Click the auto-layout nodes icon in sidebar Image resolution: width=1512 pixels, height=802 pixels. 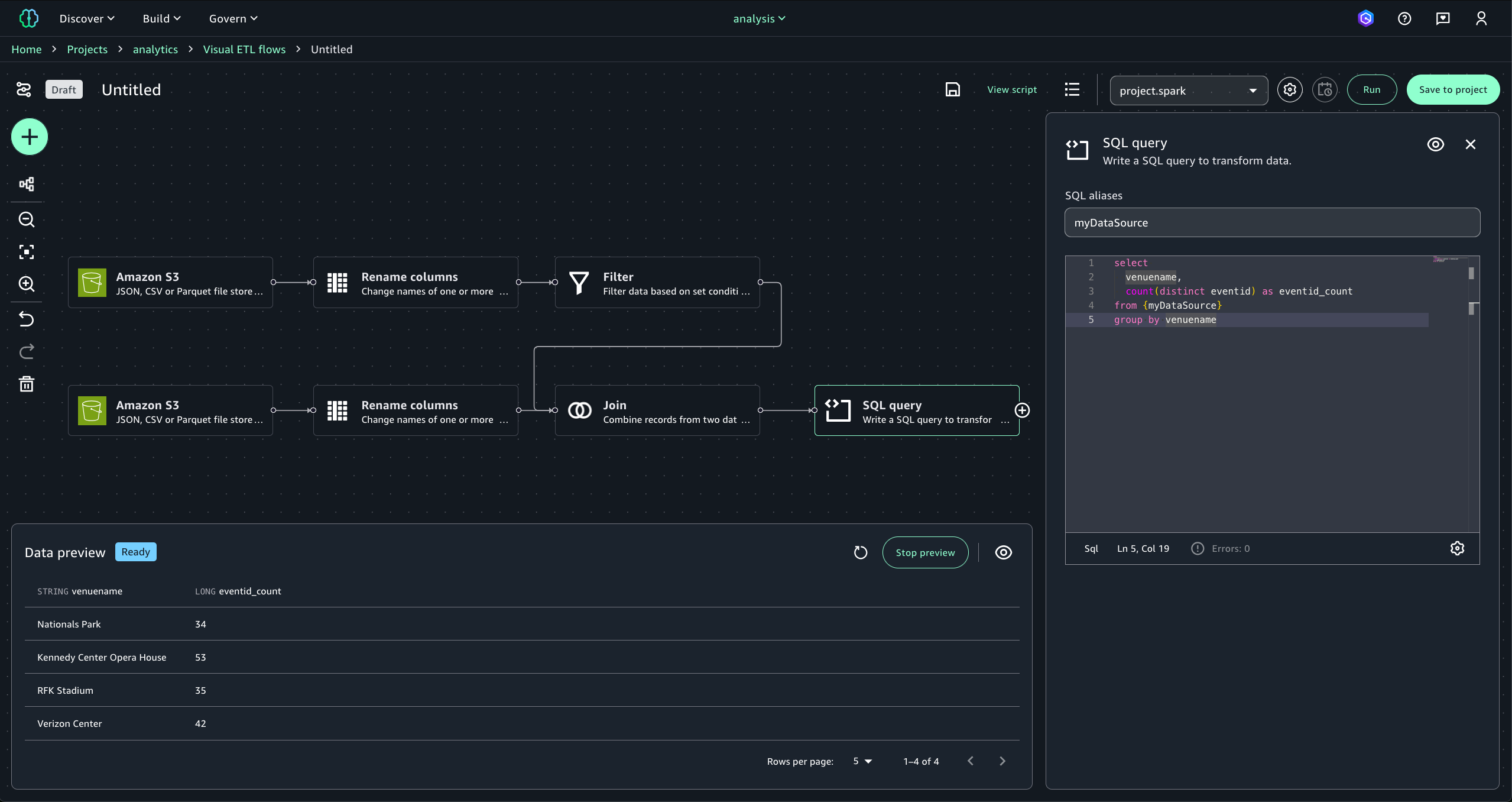coord(27,184)
